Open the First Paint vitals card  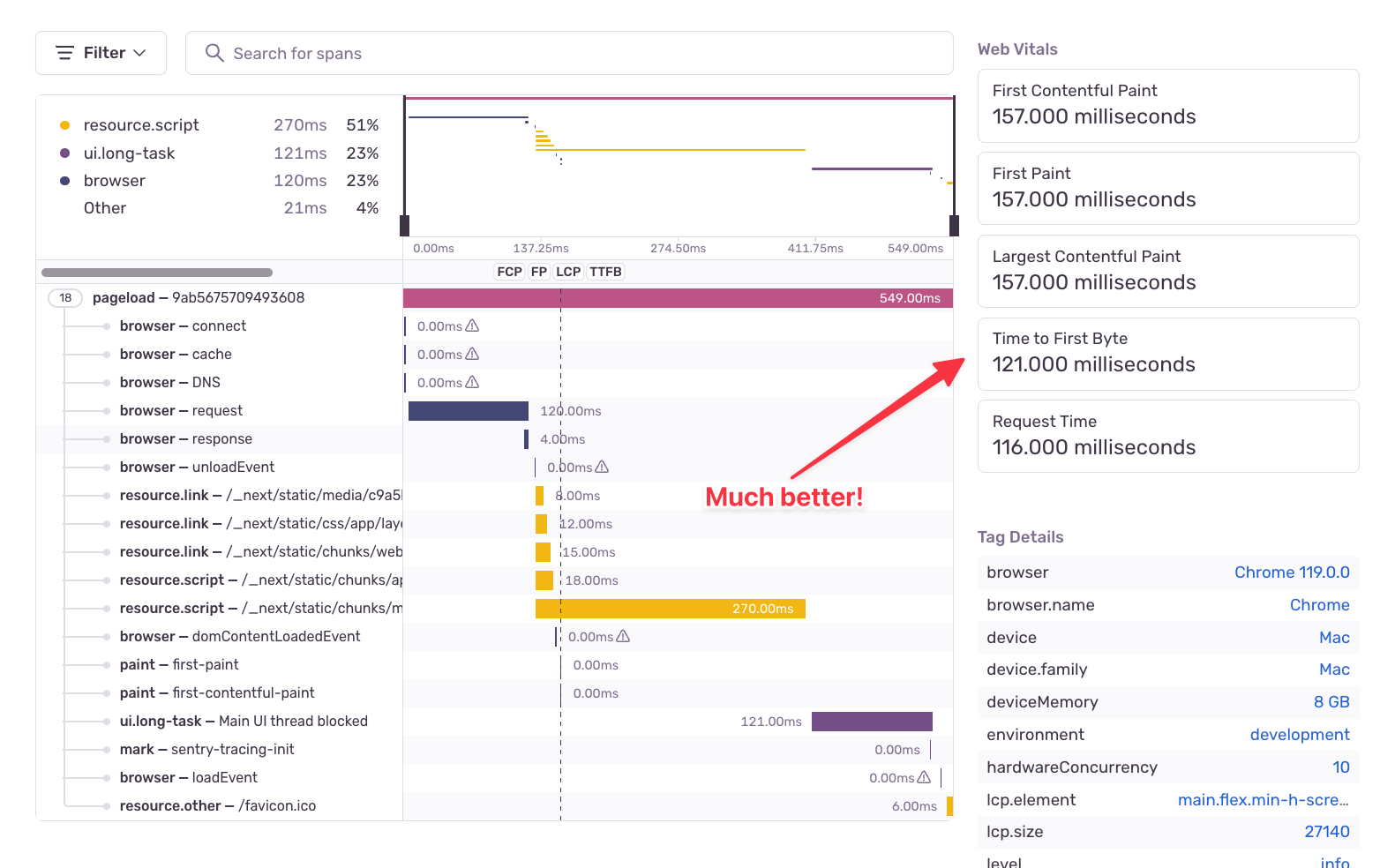(1168, 189)
